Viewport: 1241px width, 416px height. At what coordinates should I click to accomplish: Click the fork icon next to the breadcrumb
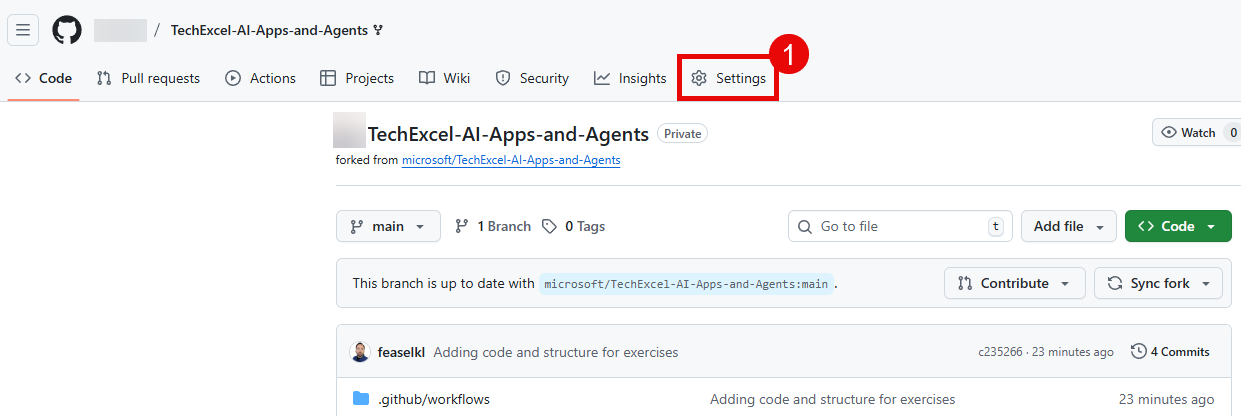pos(378,30)
